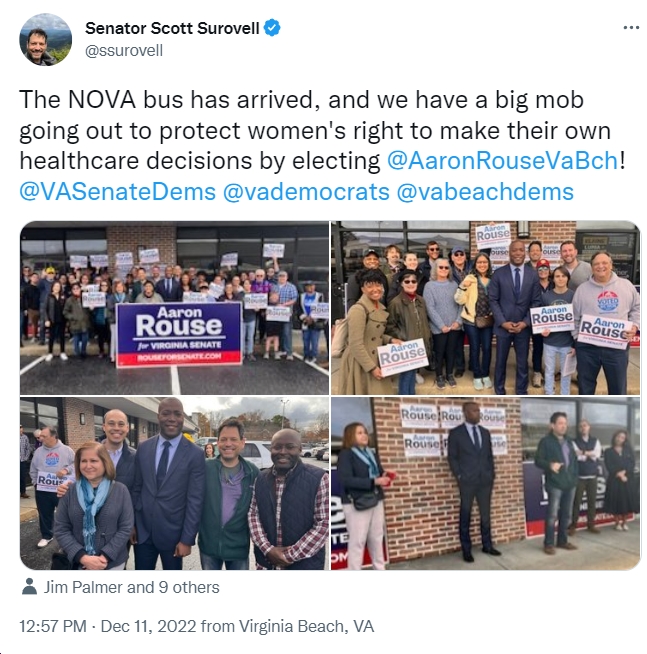Open the Virginia Beach, VA location link
The image size is (647, 654).
pyautogui.click(x=306, y=626)
